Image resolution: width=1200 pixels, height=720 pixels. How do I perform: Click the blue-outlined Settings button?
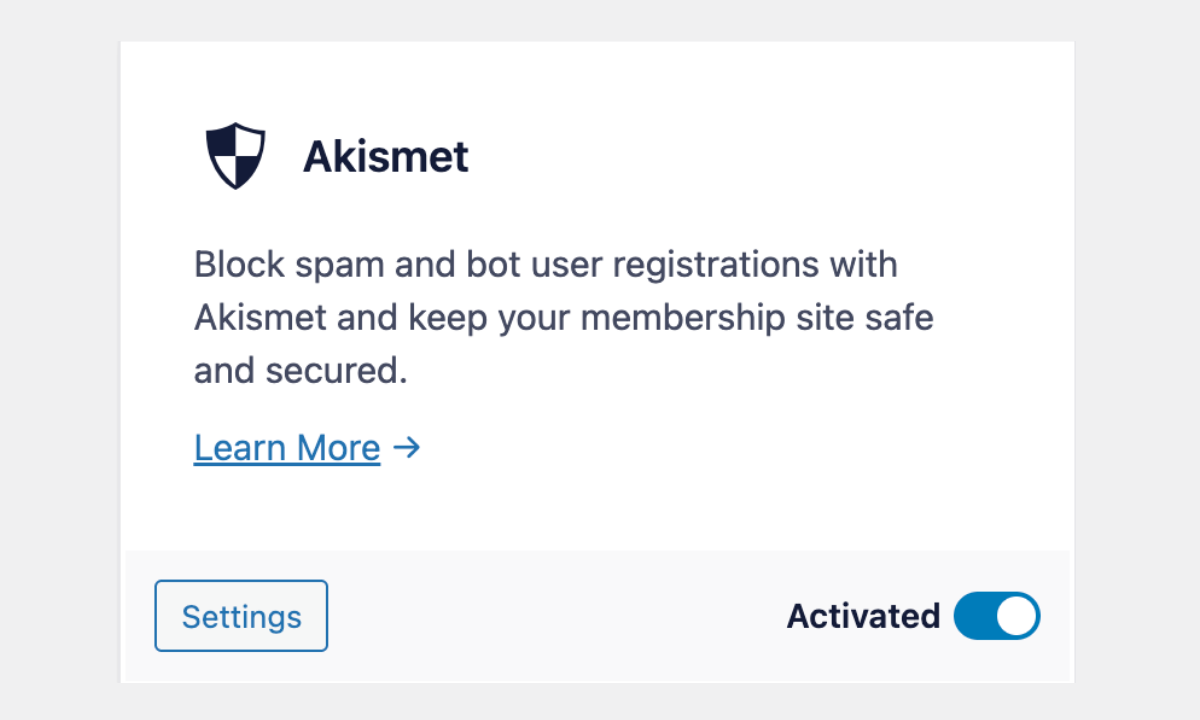[x=241, y=616]
